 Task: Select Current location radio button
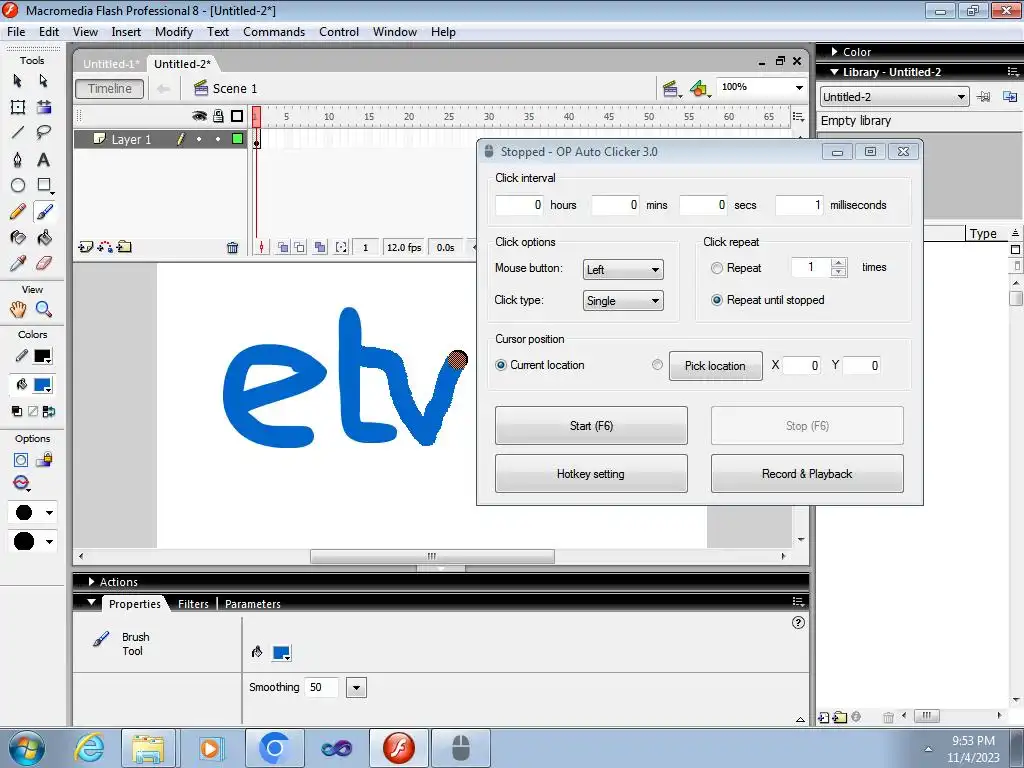[x=501, y=365]
